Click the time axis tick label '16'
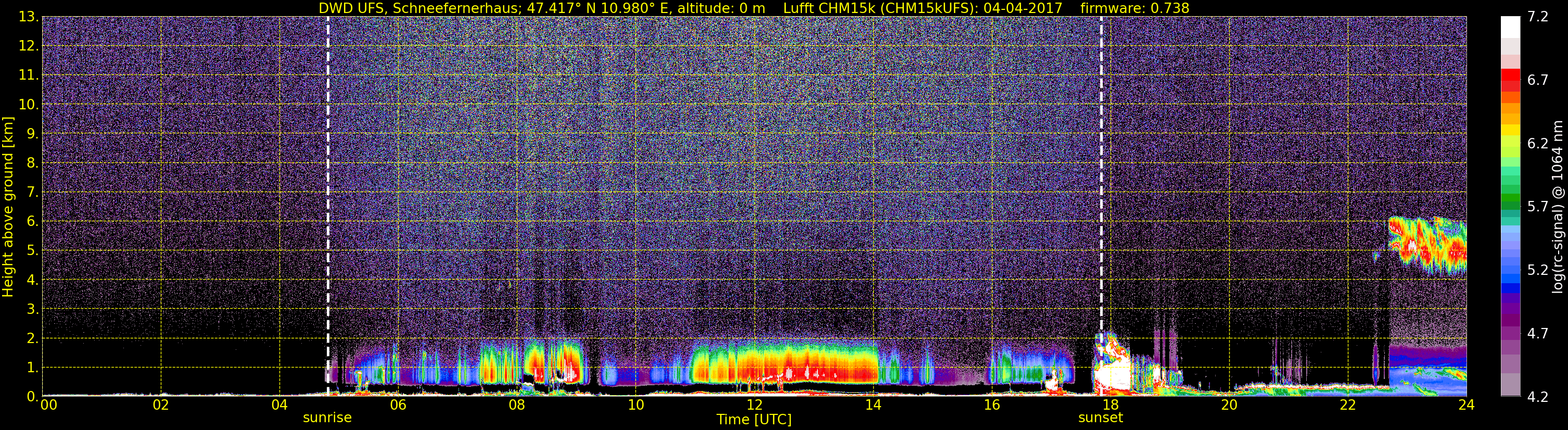 [991, 405]
